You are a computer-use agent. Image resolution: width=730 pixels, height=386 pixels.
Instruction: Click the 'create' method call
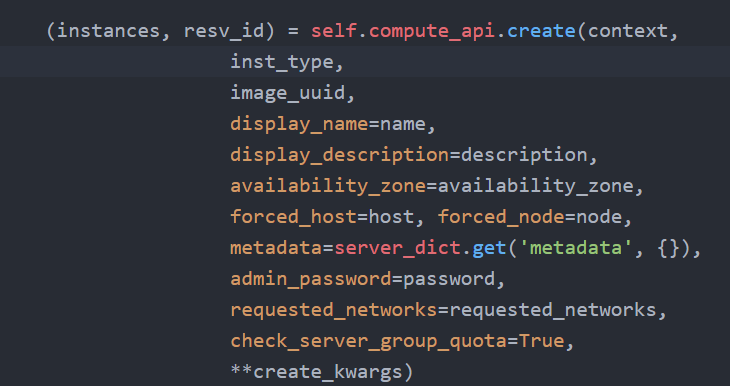click(541, 31)
